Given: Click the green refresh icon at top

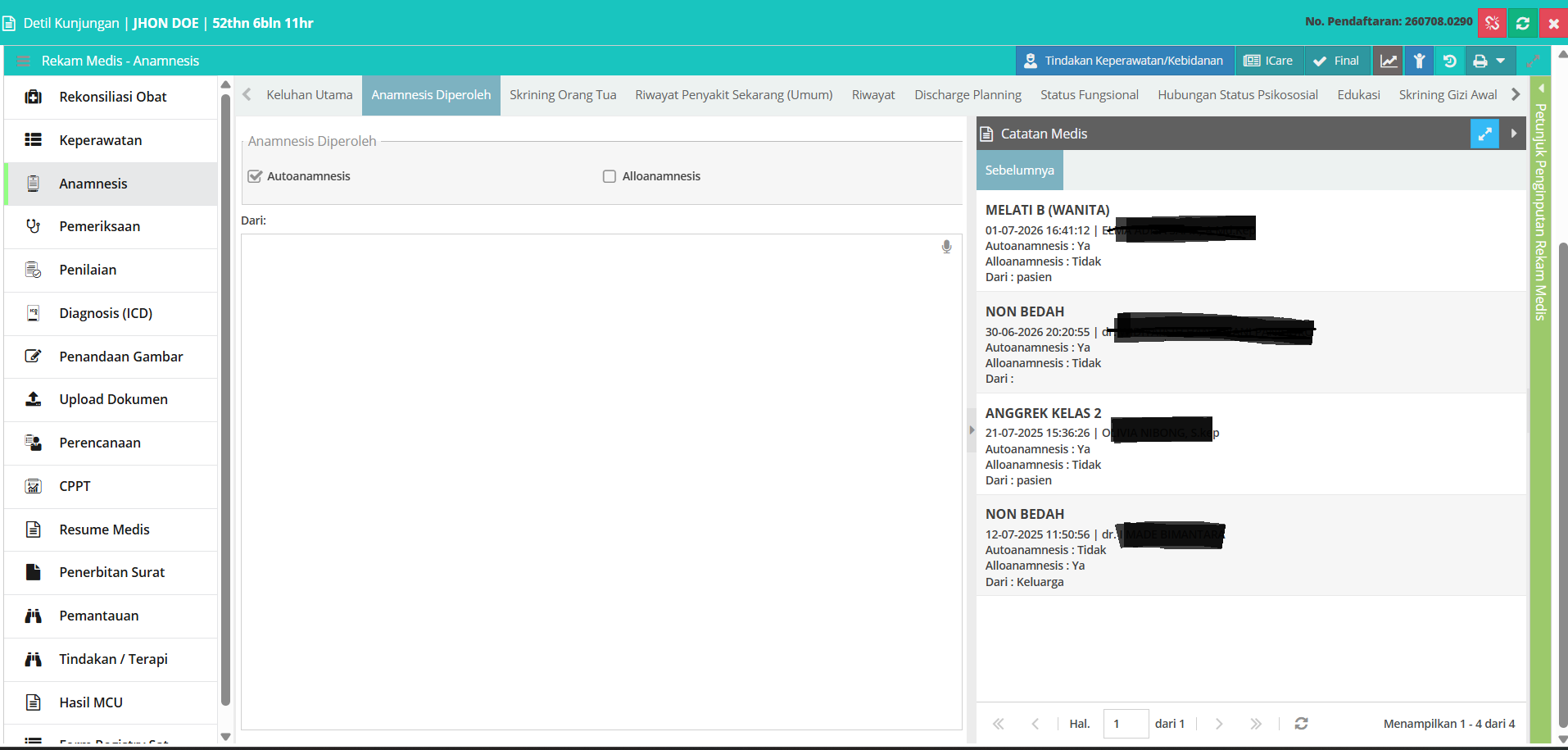Looking at the screenshot, I should [x=1523, y=23].
